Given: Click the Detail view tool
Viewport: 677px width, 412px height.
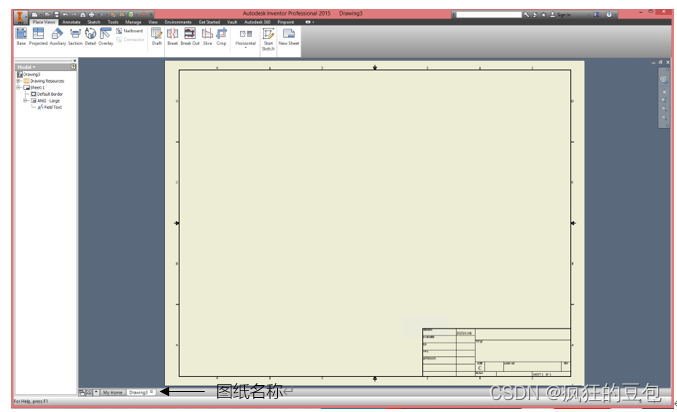Looking at the screenshot, I should [90, 36].
